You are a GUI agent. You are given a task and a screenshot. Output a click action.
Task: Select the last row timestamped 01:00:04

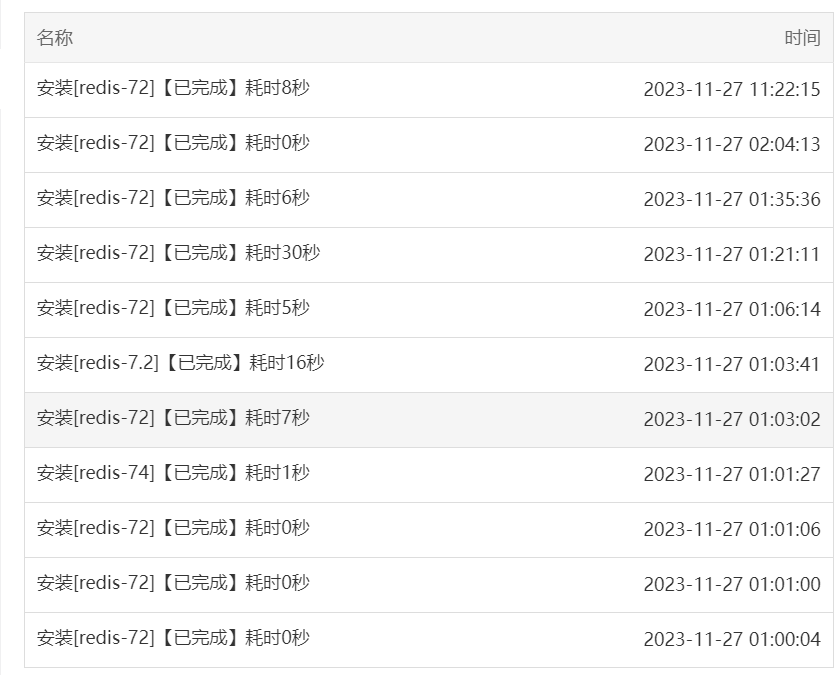(x=429, y=640)
